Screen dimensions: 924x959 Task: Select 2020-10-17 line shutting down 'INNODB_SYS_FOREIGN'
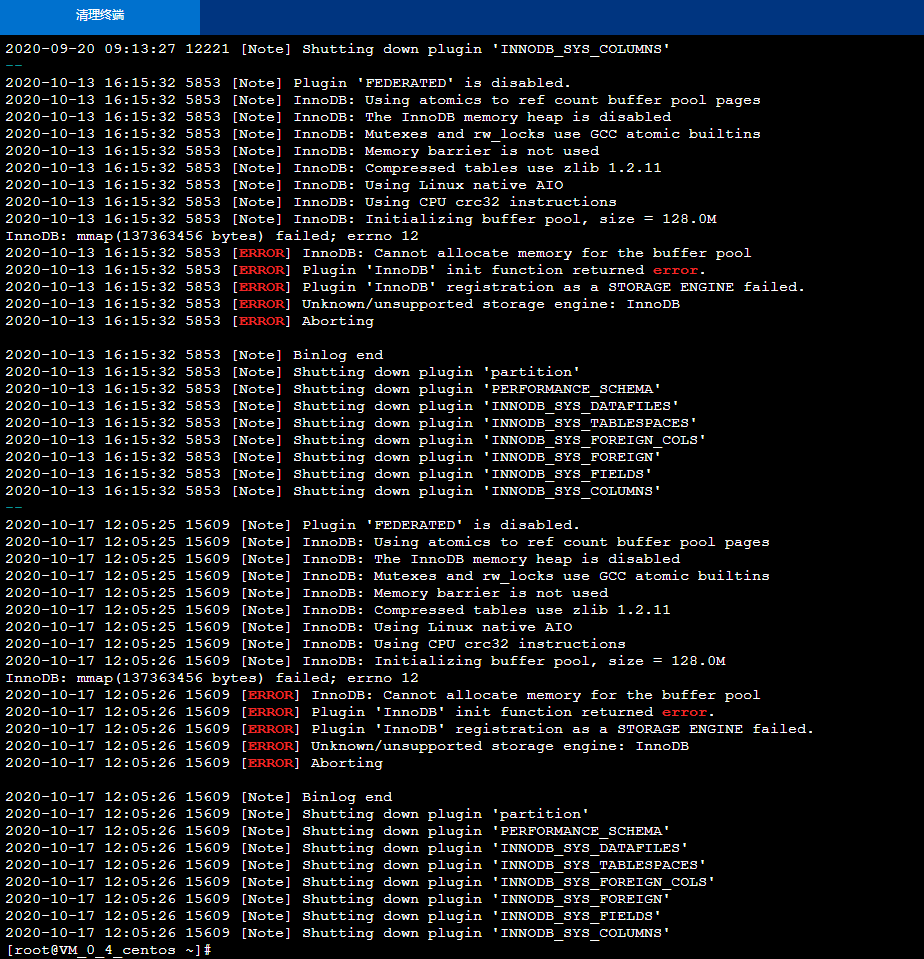point(338,899)
